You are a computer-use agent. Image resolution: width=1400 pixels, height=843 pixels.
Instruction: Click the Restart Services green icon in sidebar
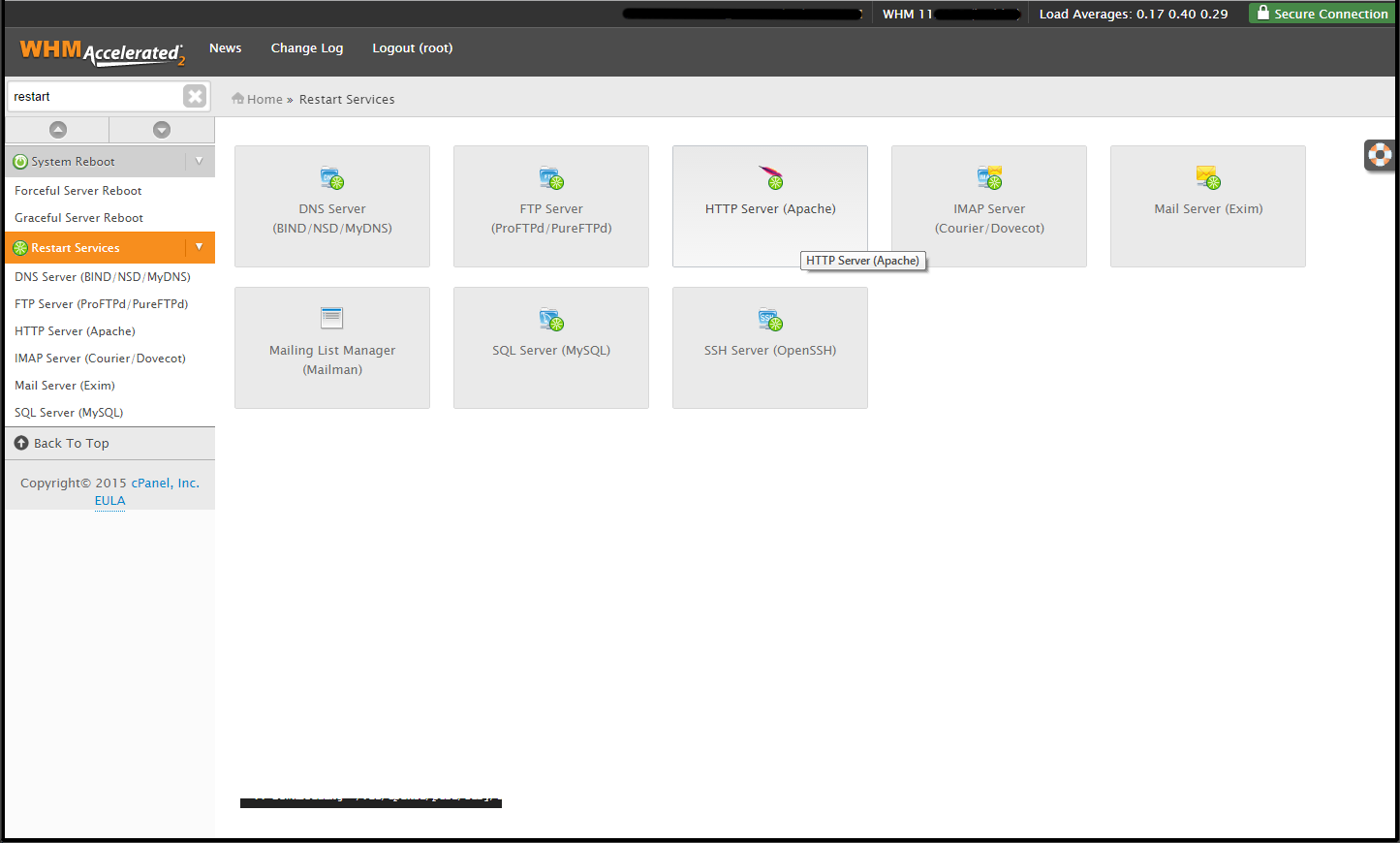(x=20, y=248)
